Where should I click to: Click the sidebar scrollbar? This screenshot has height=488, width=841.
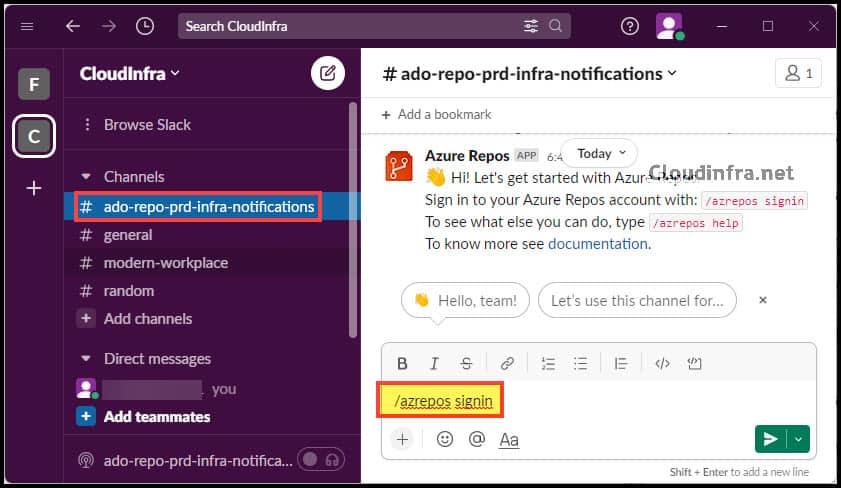coord(352,220)
